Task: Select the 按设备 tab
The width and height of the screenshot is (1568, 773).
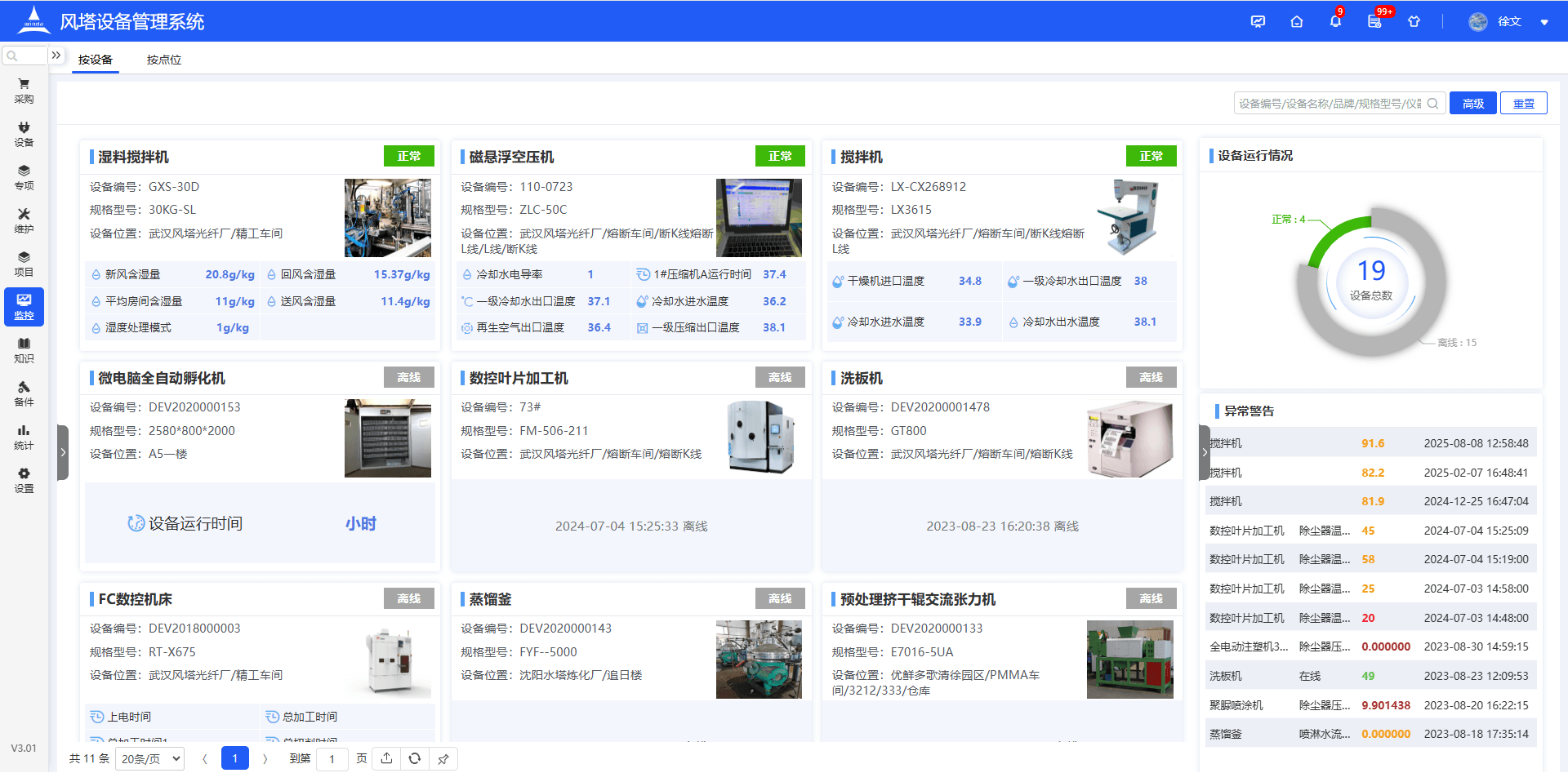Action: tap(95, 60)
